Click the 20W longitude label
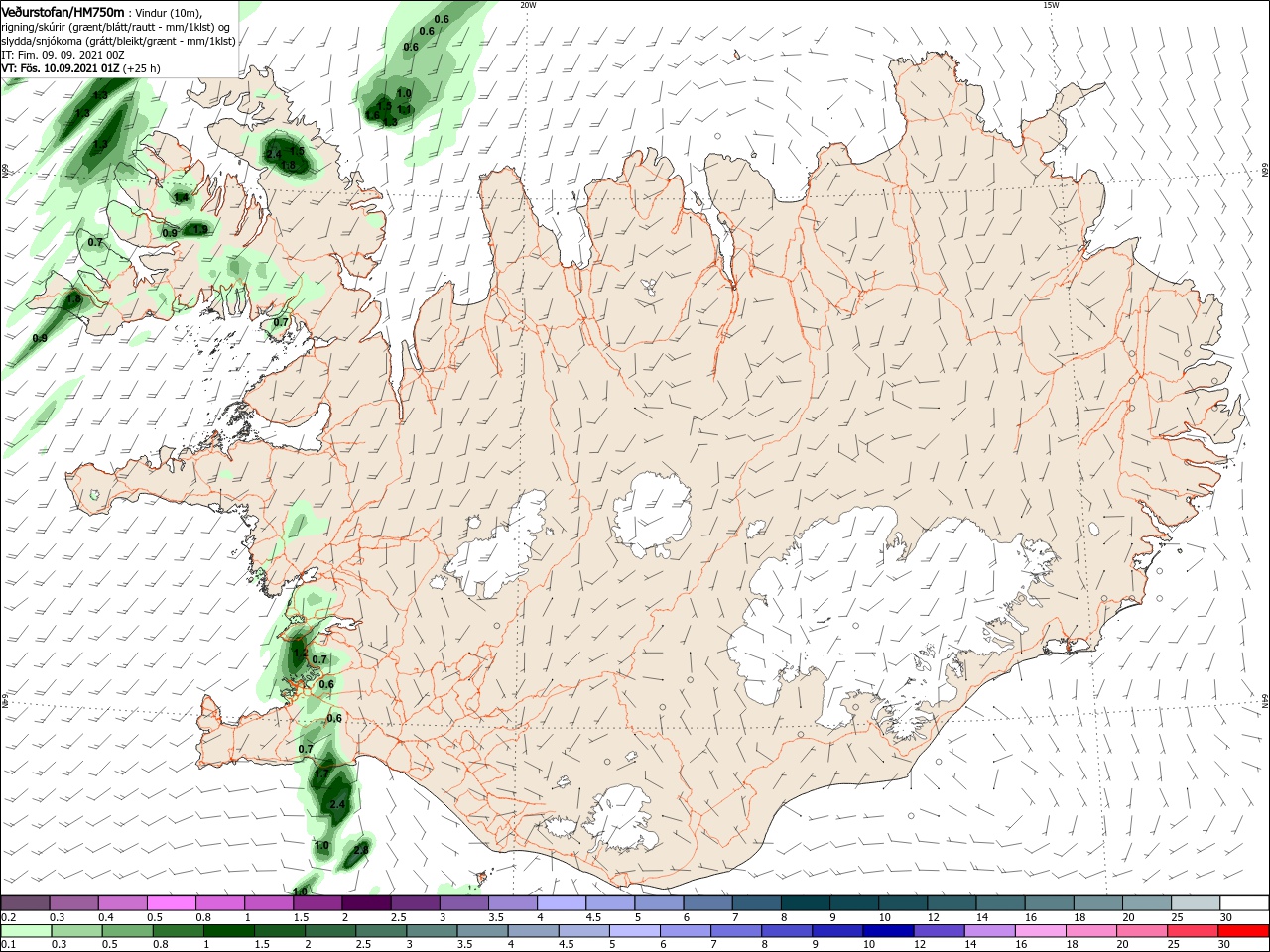Viewport: 1270px width, 952px height. (x=528, y=4)
